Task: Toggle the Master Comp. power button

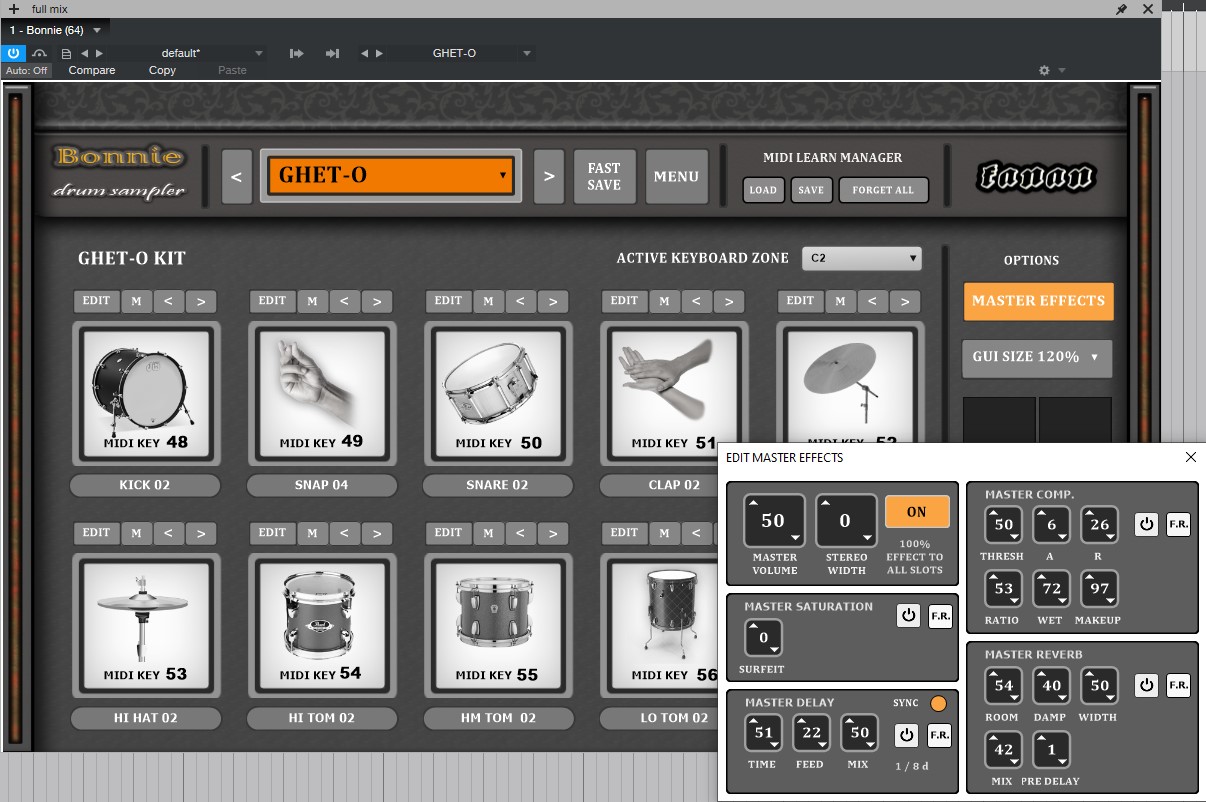Action: pos(1147,524)
